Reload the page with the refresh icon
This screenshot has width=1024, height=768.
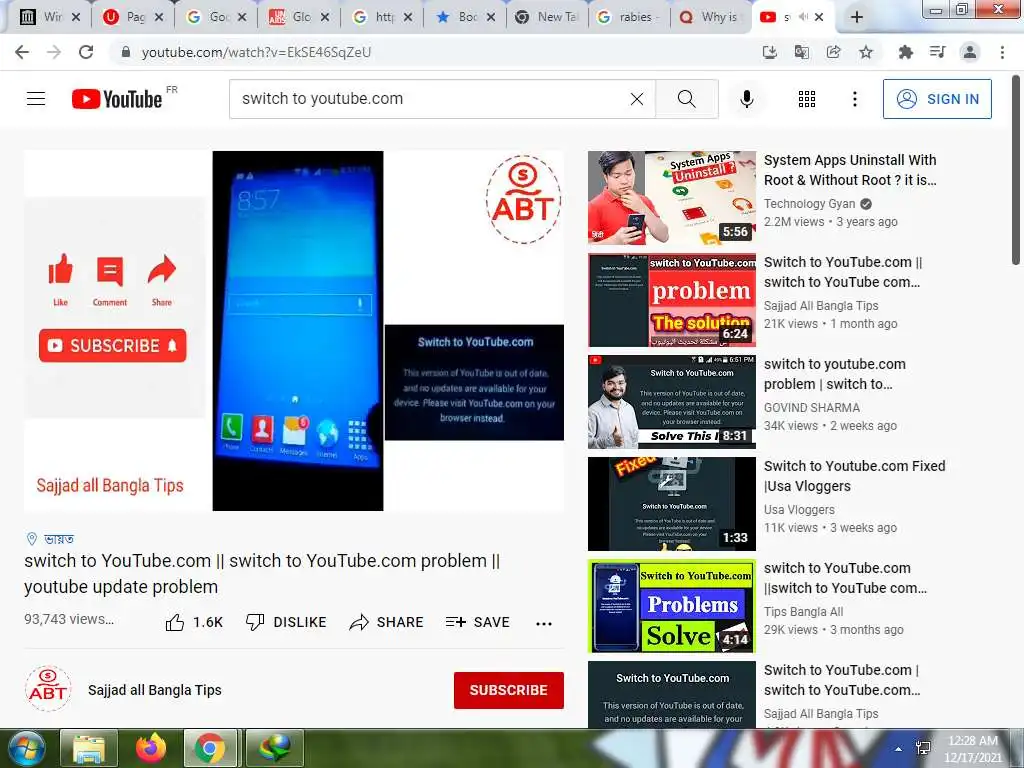pos(86,52)
